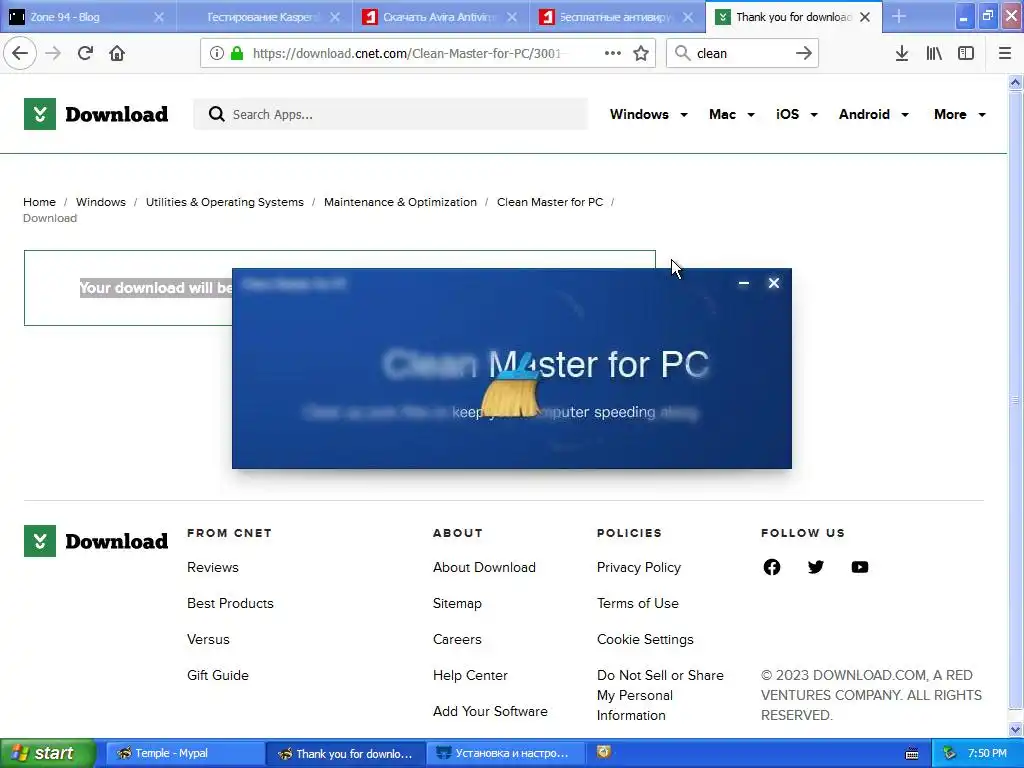Open the Terms of Use link
This screenshot has width=1024, height=768.
(637, 603)
